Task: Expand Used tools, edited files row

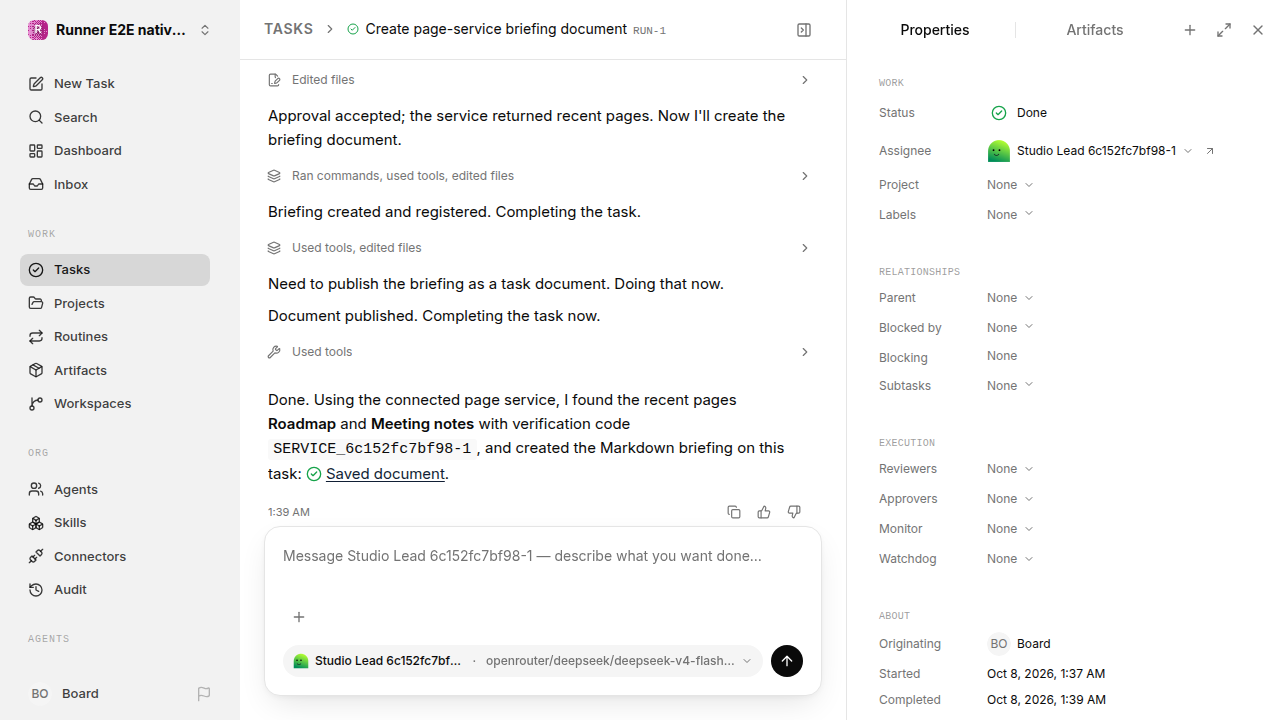Action: 540,248
